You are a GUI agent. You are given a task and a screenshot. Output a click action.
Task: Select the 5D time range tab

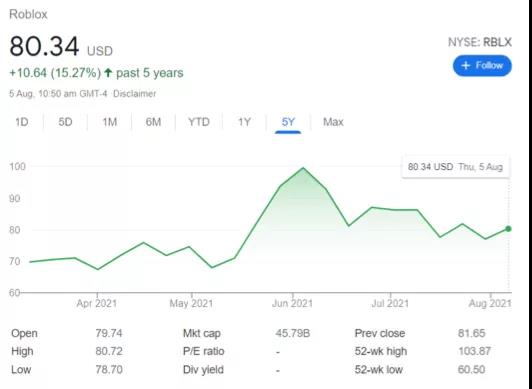click(65, 122)
